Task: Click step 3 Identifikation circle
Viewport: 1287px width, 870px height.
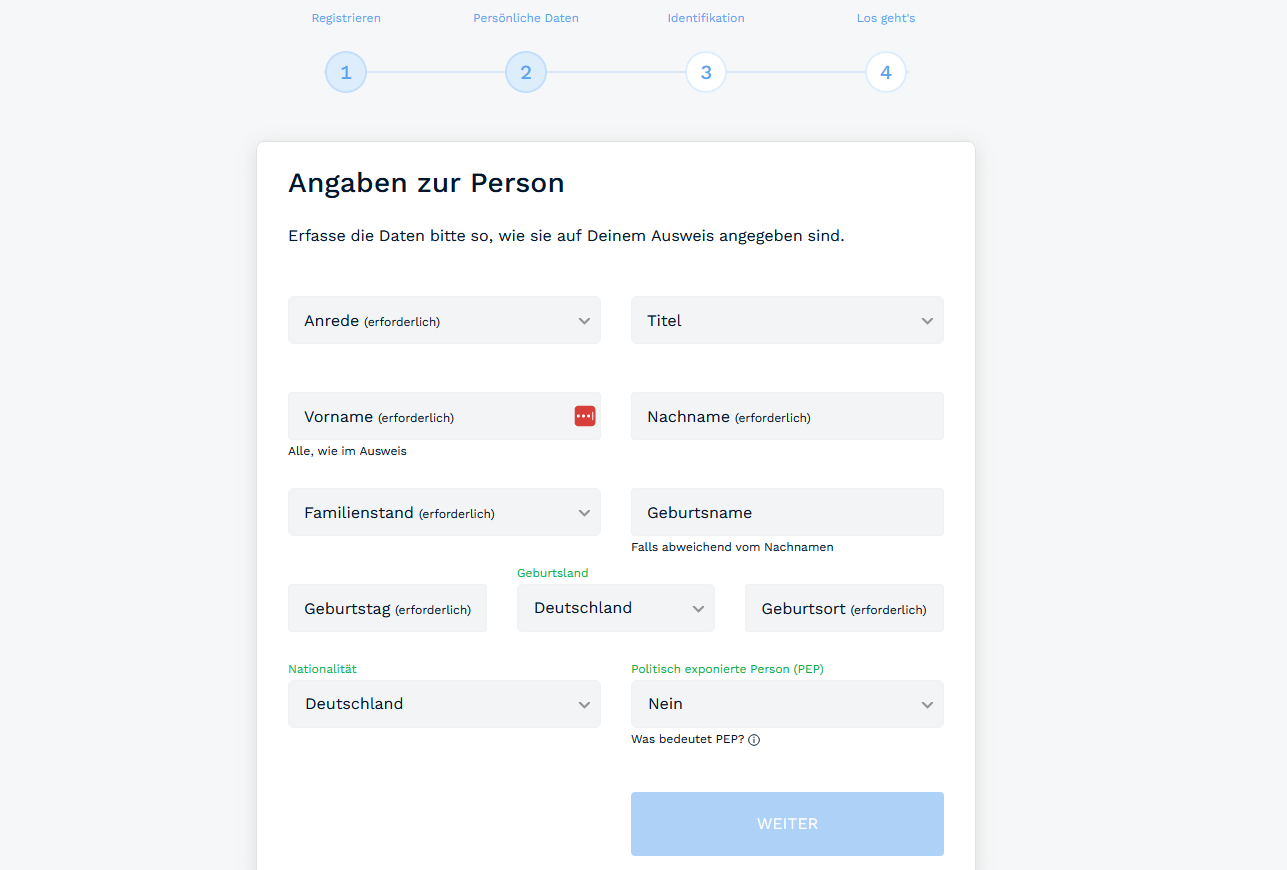Action: (x=706, y=73)
